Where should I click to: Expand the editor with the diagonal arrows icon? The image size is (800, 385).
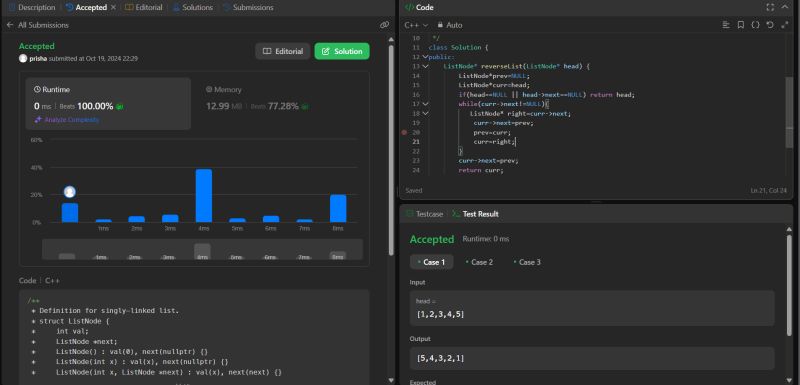(x=785, y=24)
